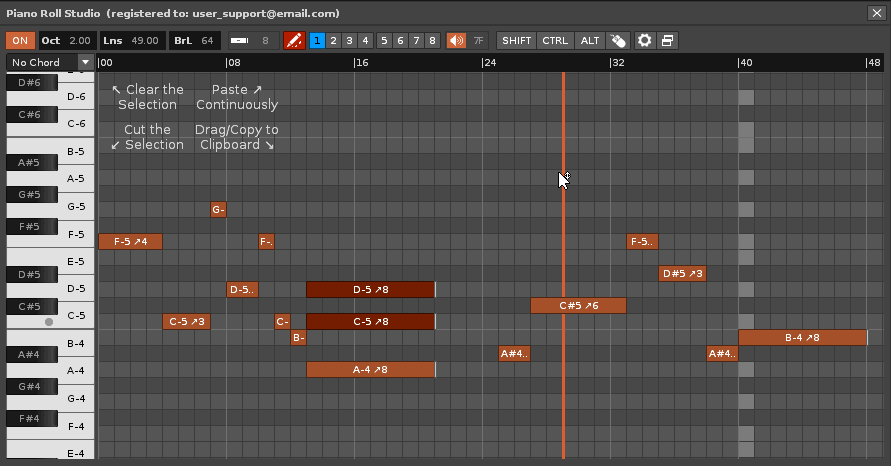Click timeline marker 40
The image size is (891, 466).
click(745, 63)
